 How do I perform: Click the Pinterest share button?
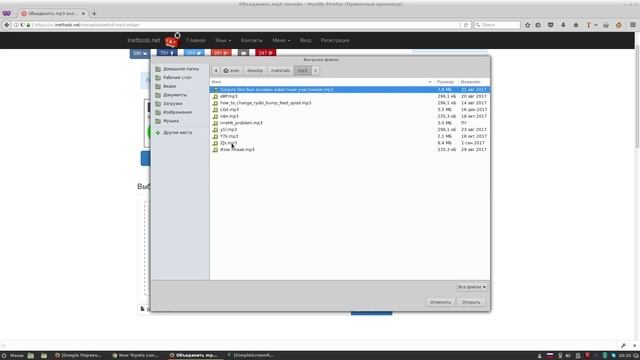click(266, 53)
